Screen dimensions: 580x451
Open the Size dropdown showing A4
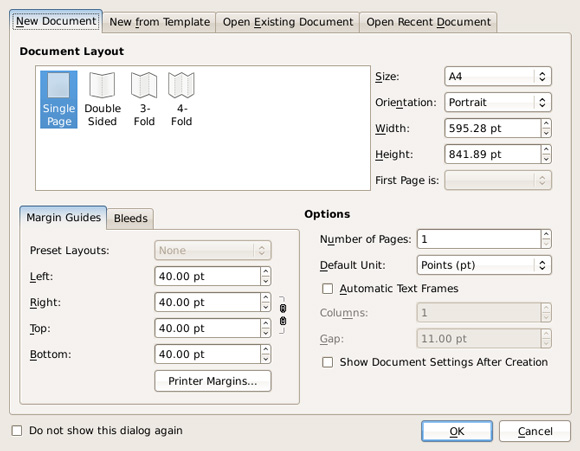click(x=498, y=77)
